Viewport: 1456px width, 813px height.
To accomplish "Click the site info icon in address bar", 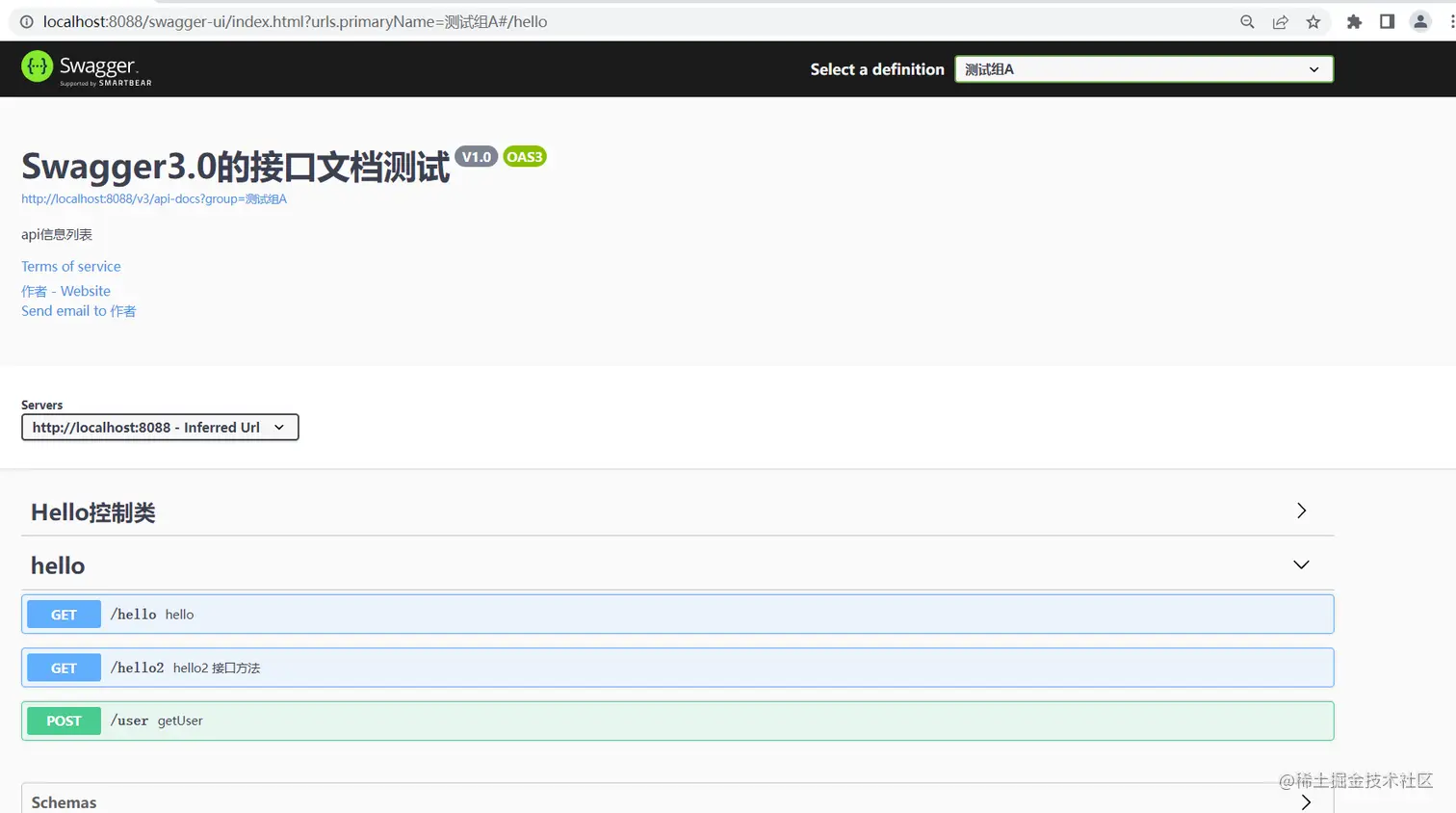I will (x=27, y=21).
